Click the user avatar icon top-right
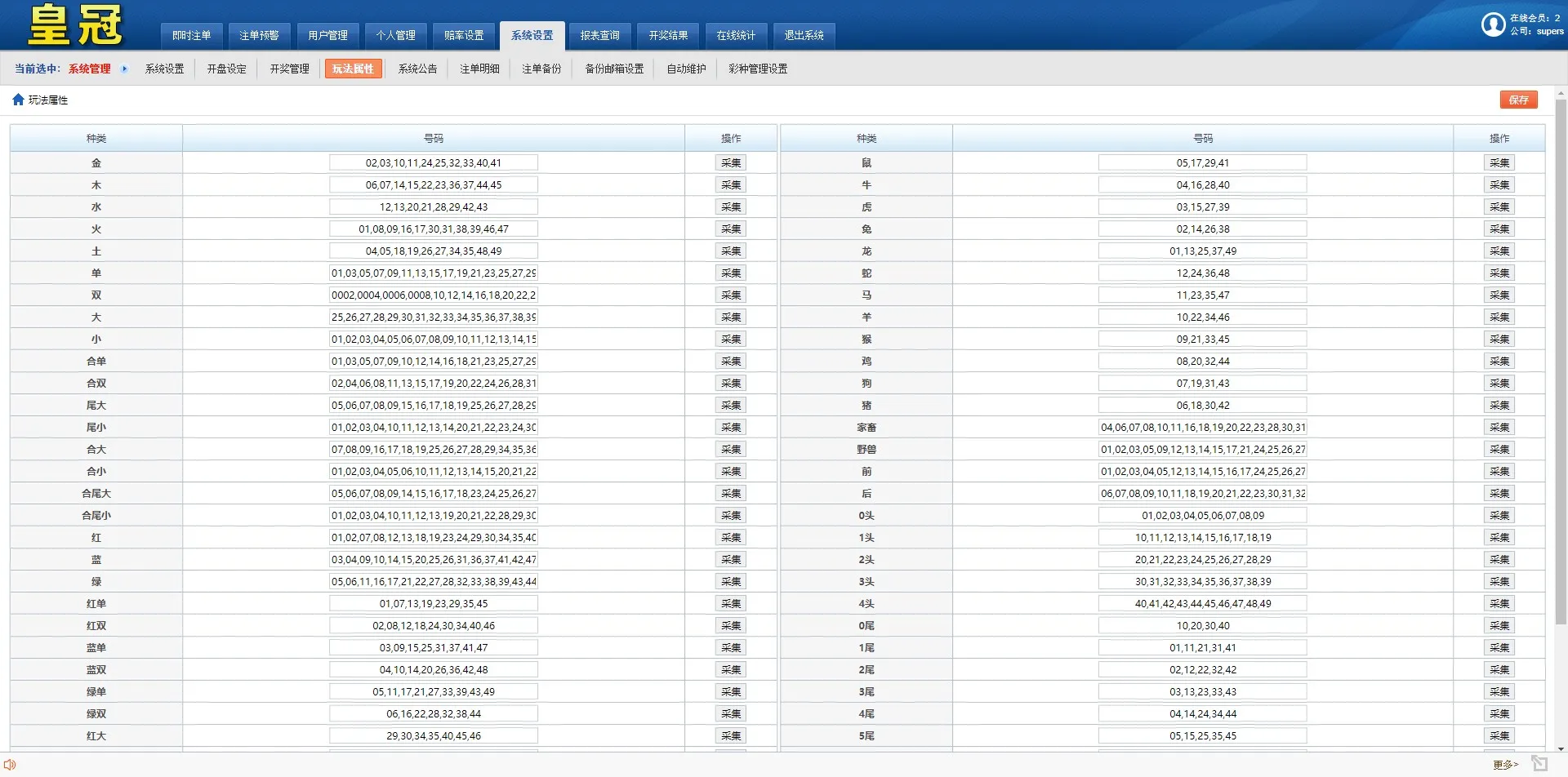1568x777 pixels. pyautogui.click(x=1493, y=24)
